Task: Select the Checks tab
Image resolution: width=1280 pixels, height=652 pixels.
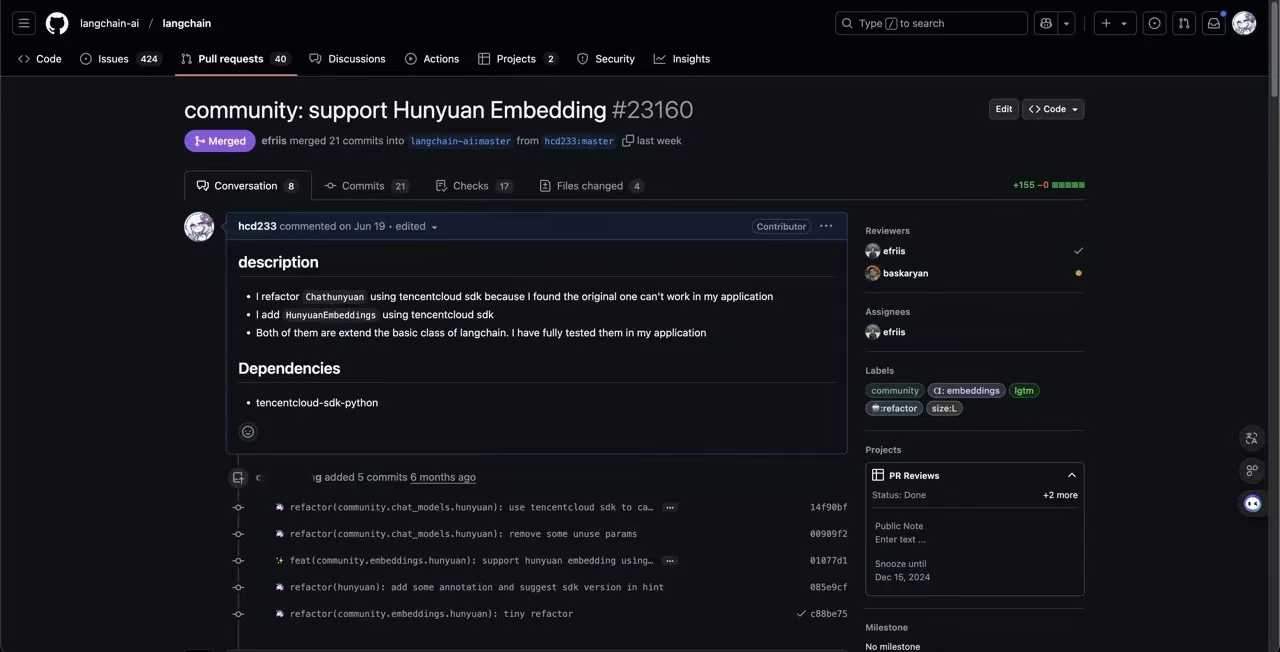Action: click(474, 186)
